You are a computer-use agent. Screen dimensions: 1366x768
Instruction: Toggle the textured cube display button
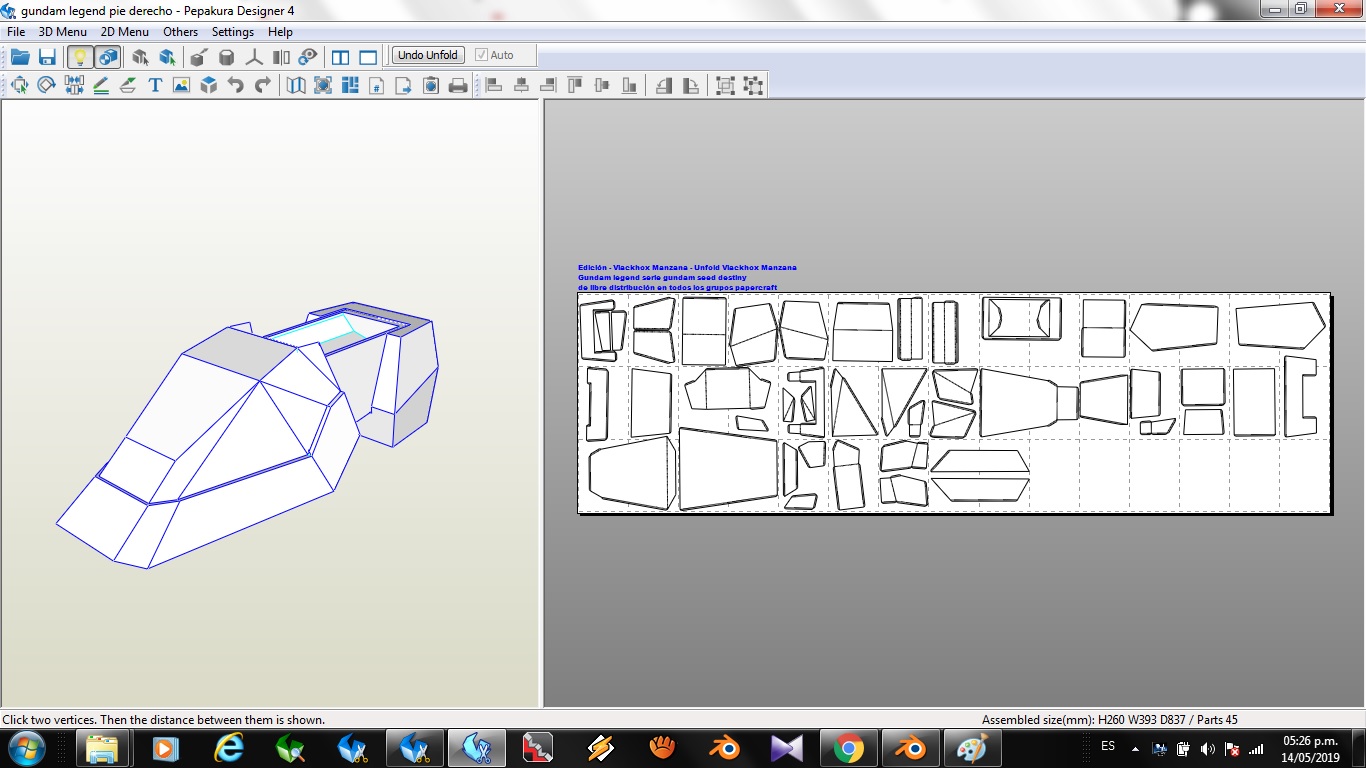[x=108, y=56]
